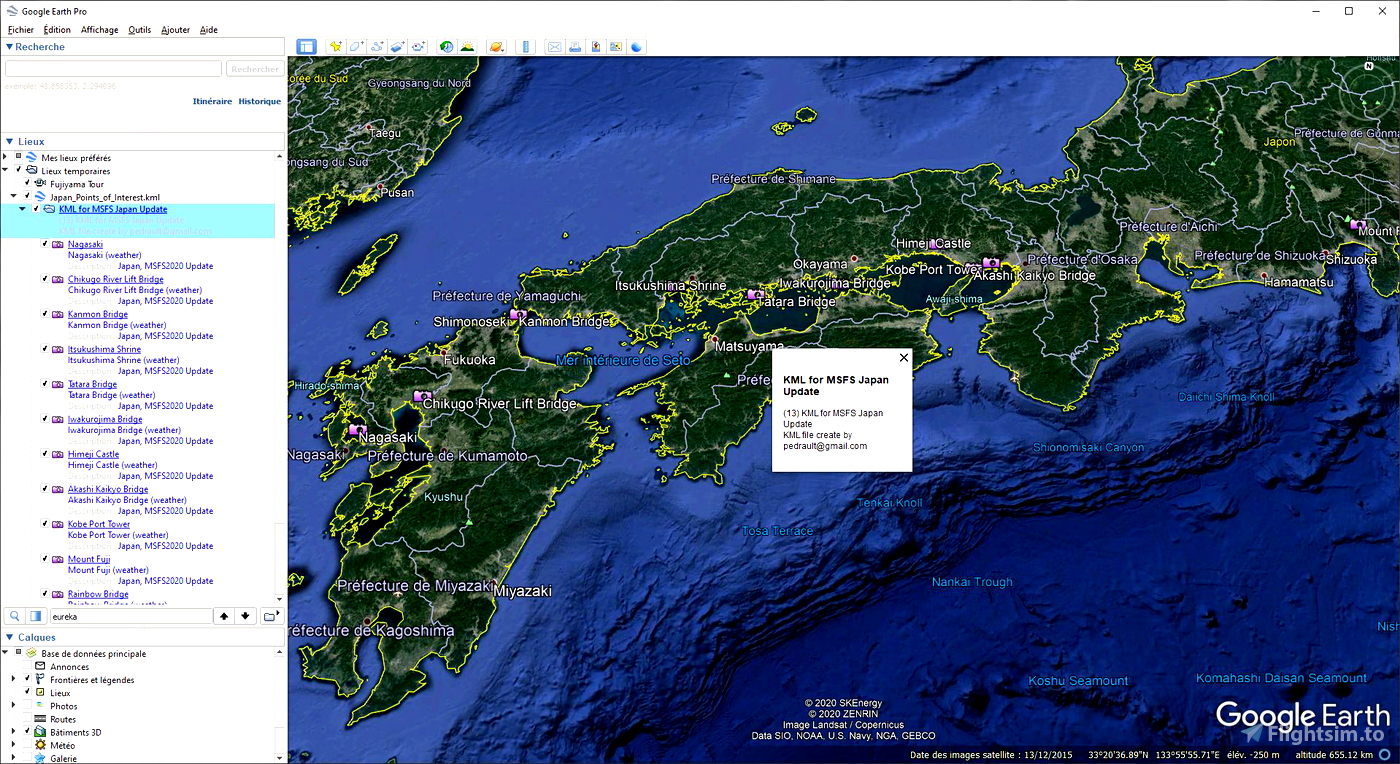This screenshot has height=764, width=1400.
Task: Toggle the Himeji Castle checkbox
Action: coord(45,454)
